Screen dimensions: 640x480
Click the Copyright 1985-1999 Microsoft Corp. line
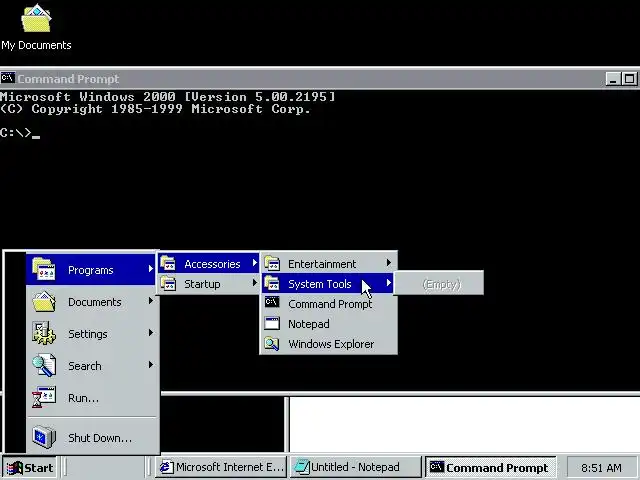pyautogui.click(x=155, y=109)
